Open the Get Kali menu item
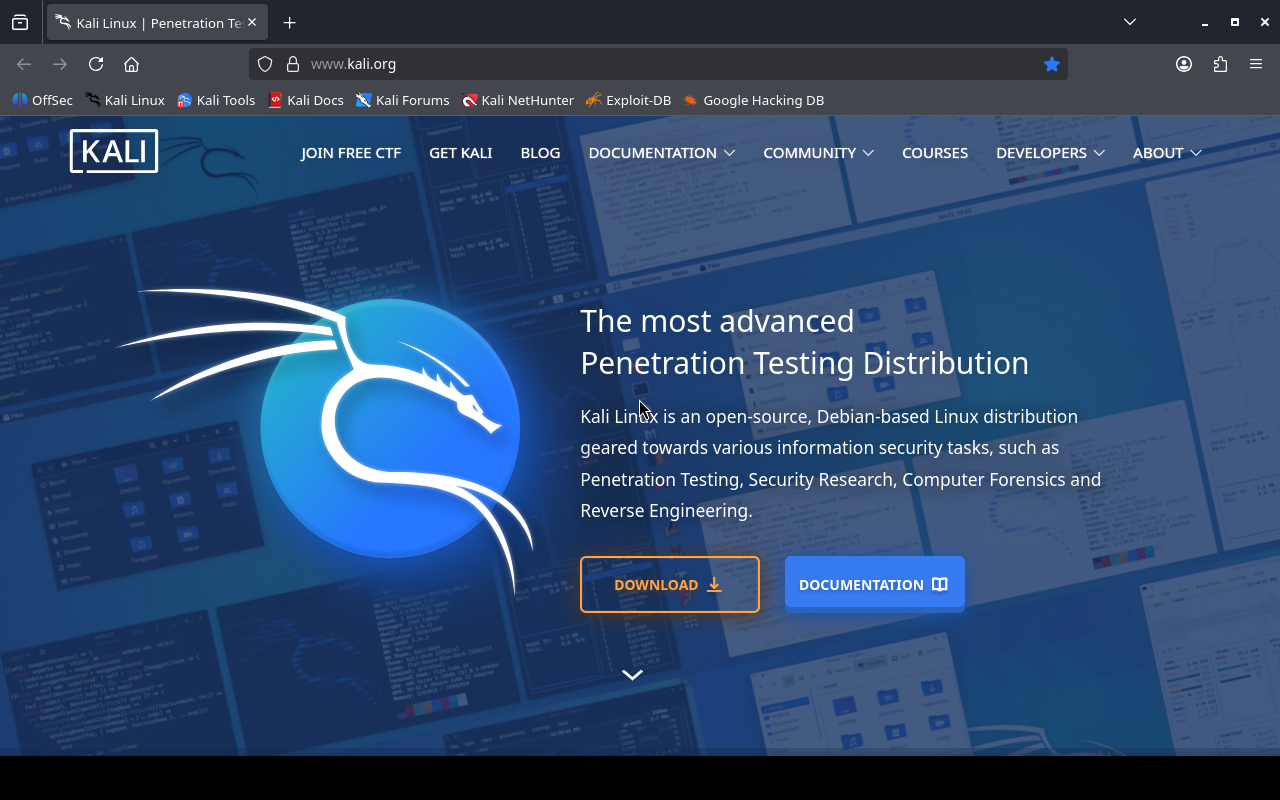The height and width of the screenshot is (800, 1280). click(x=460, y=153)
